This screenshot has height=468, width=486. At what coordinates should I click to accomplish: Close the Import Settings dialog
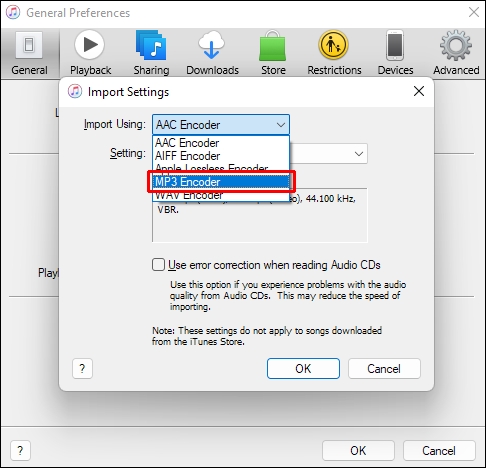pos(419,91)
